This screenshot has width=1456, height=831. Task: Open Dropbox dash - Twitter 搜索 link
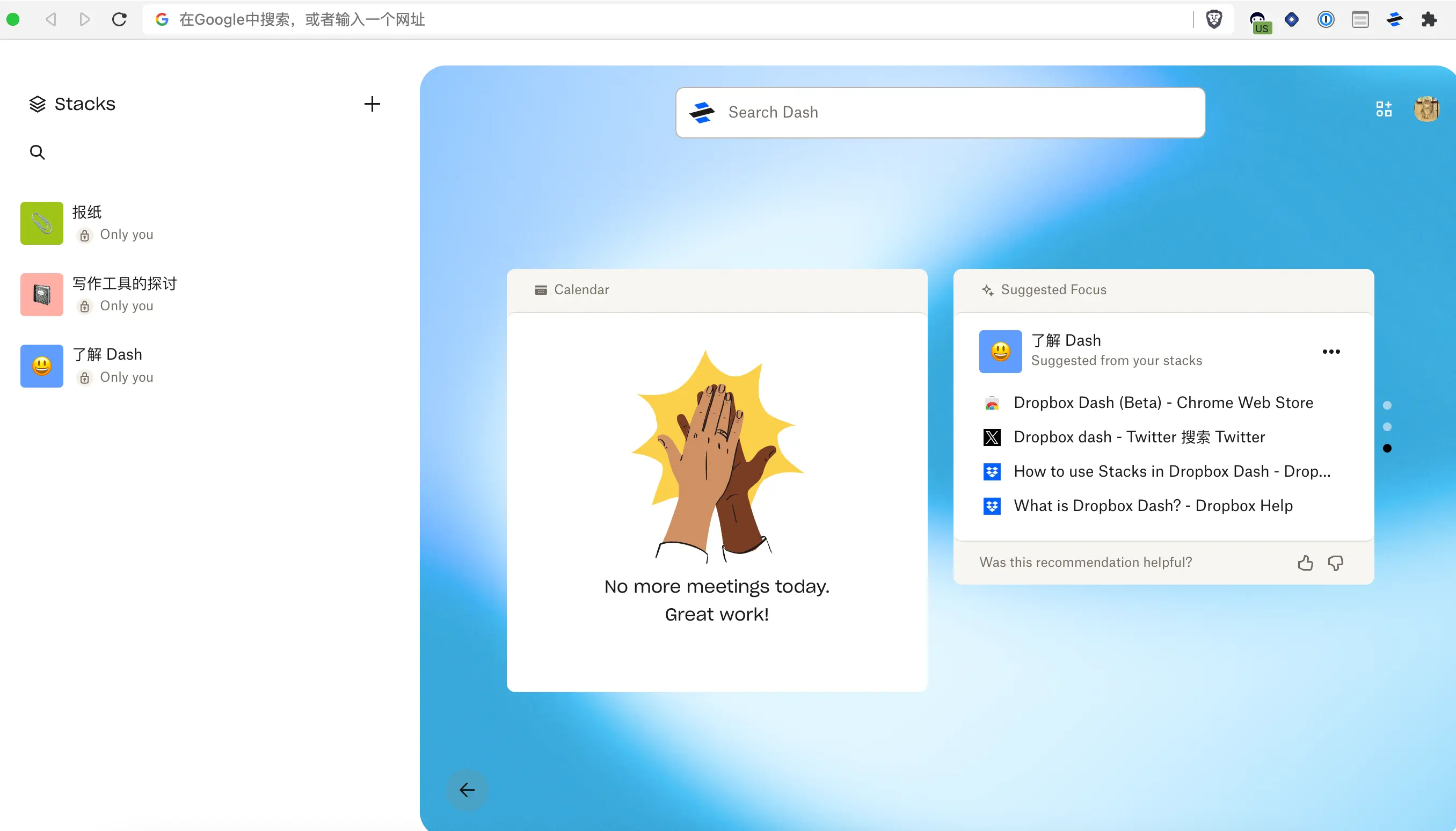[x=1139, y=437]
